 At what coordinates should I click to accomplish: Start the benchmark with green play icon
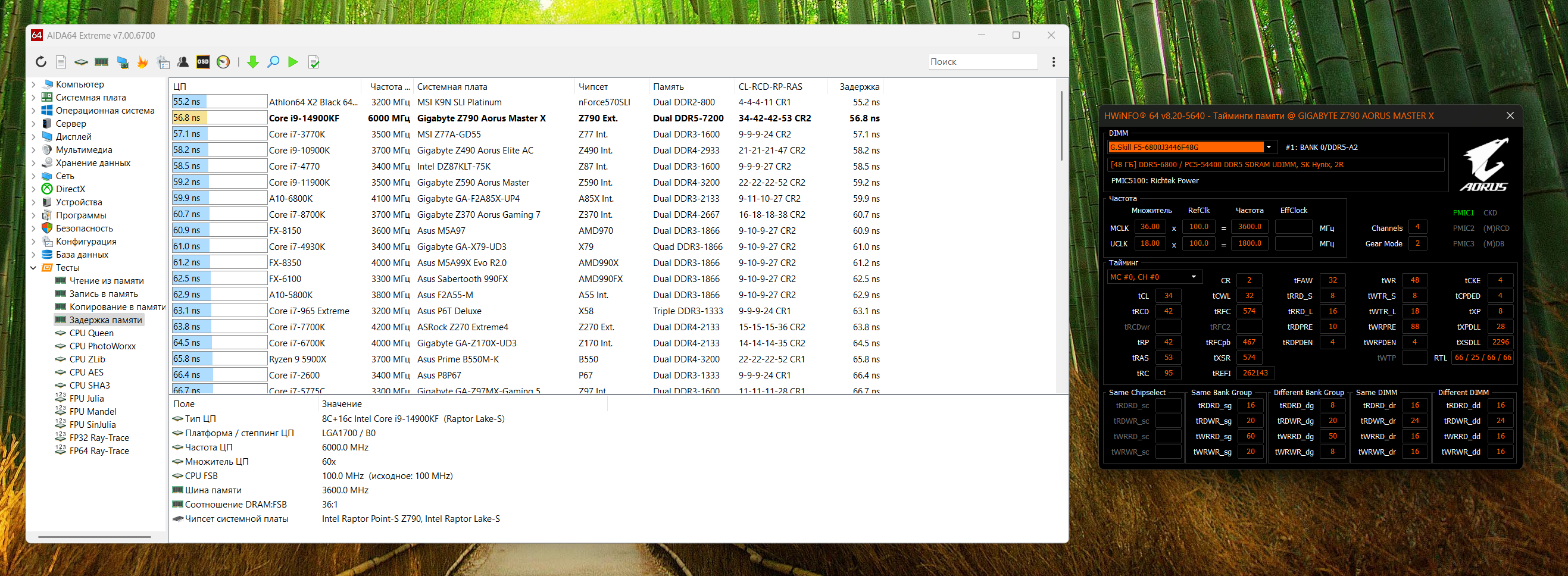pyautogui.click(x=293, y=61)
